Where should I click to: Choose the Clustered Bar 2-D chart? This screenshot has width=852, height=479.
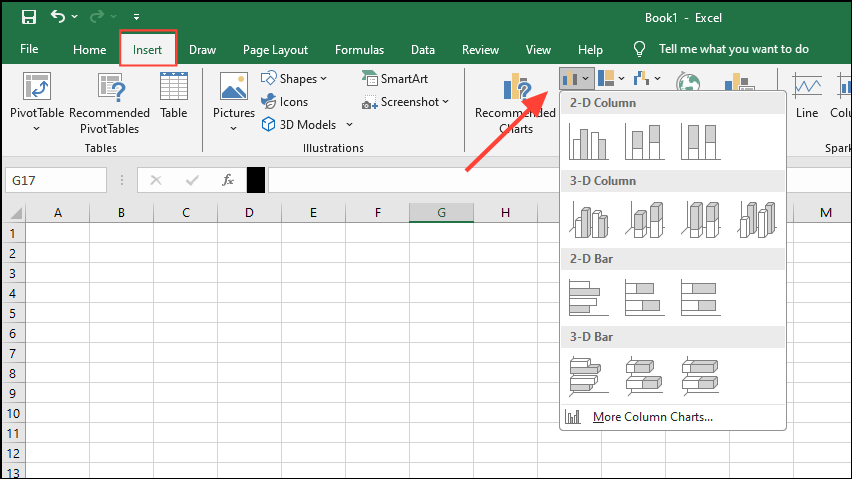589,297
